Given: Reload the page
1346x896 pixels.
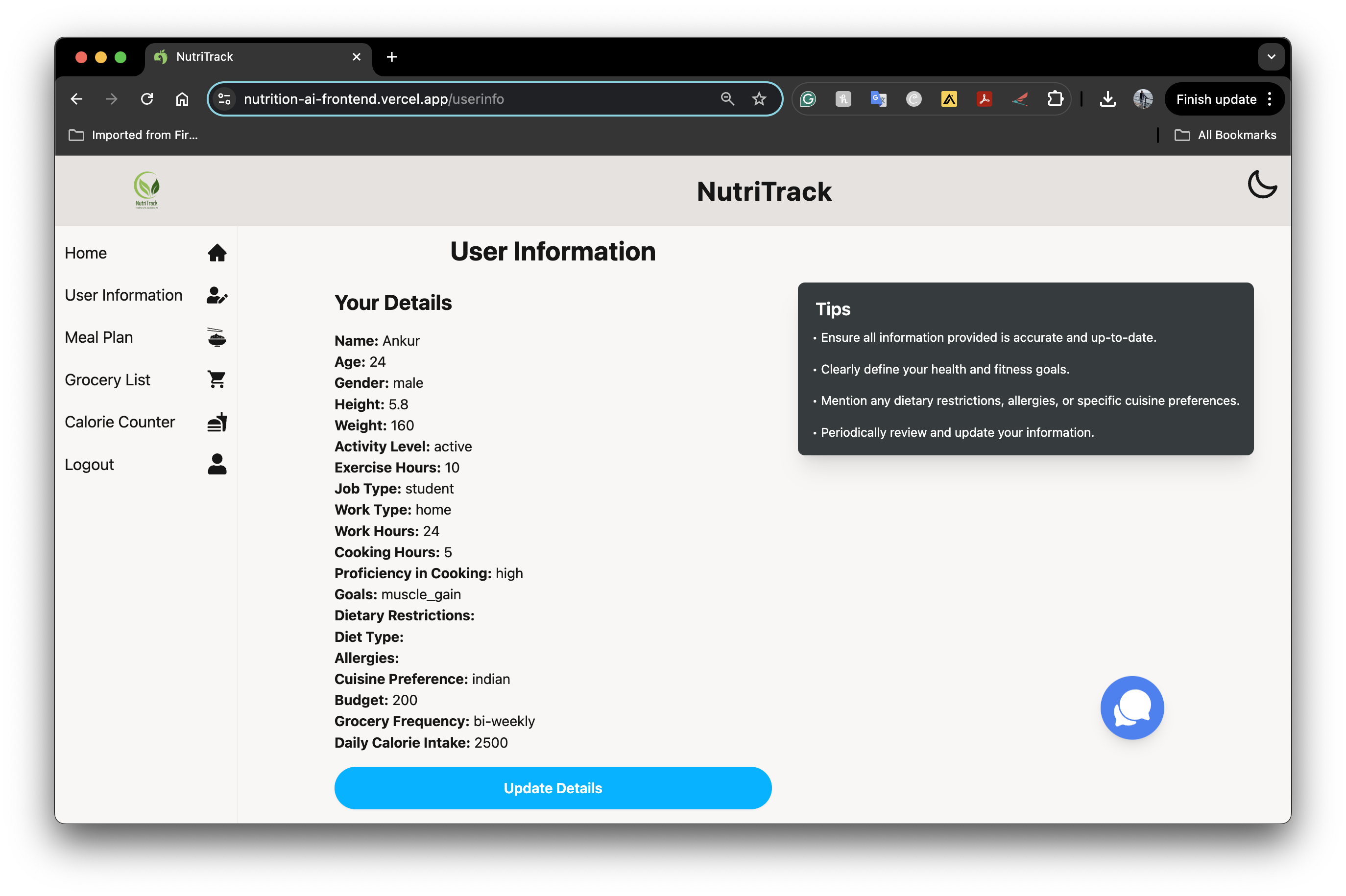Looking at the screenshot, I should (x=147, y=99).
